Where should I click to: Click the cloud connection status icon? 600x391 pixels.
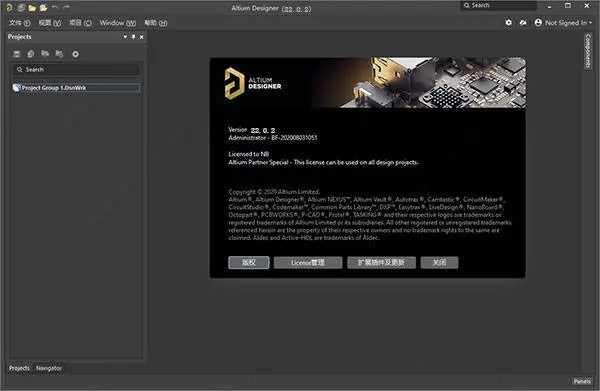[x=523, y=23]
